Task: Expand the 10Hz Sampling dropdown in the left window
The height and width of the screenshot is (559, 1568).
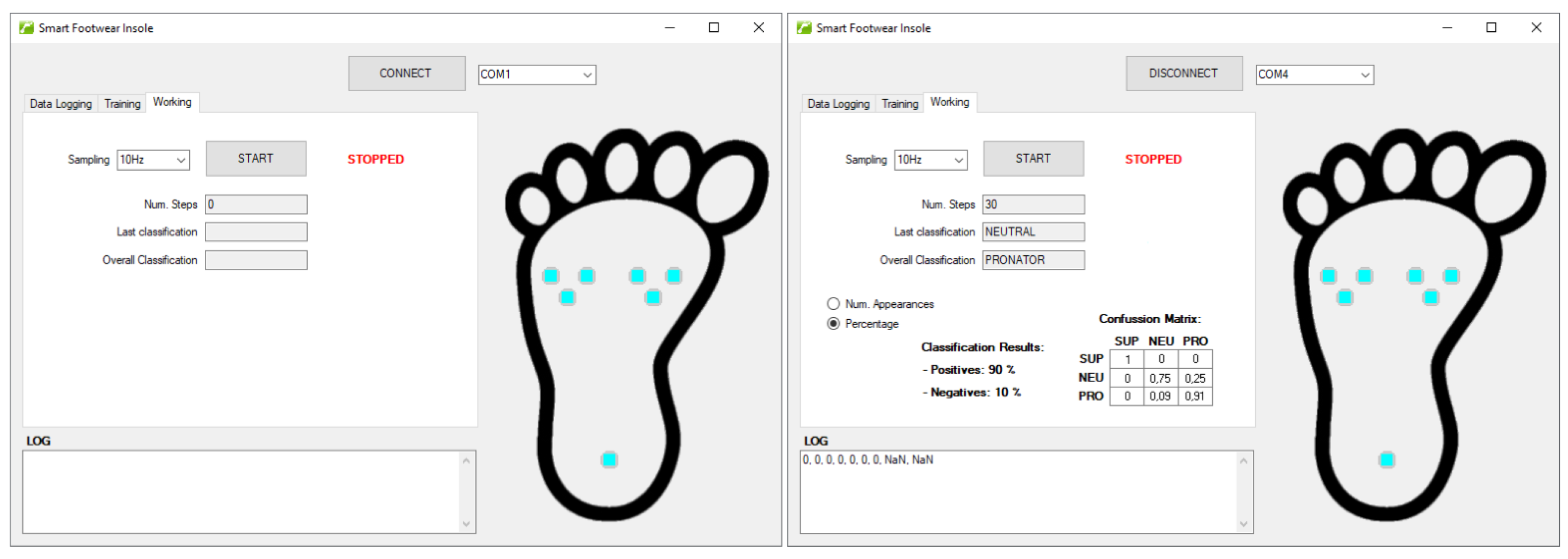Action: tap(181, 160)
